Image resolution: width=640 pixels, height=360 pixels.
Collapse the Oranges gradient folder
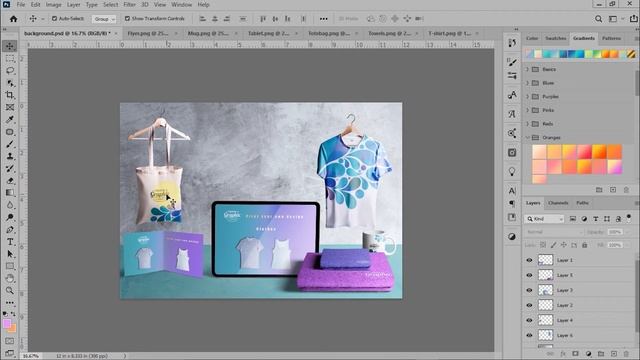(527, 138)
